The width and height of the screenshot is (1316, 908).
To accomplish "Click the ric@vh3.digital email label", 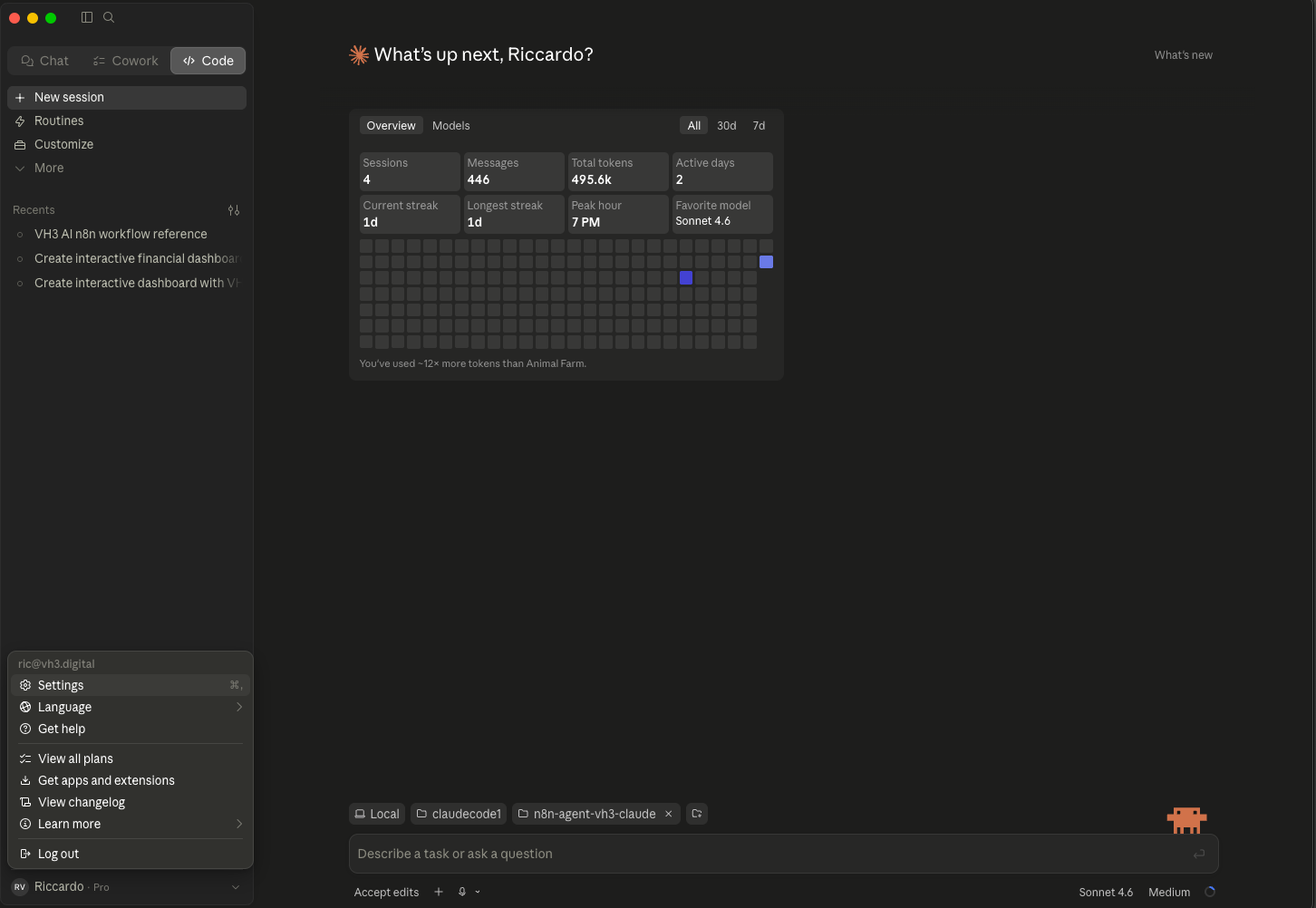I will pyautogui.click(x=56, y=664).
